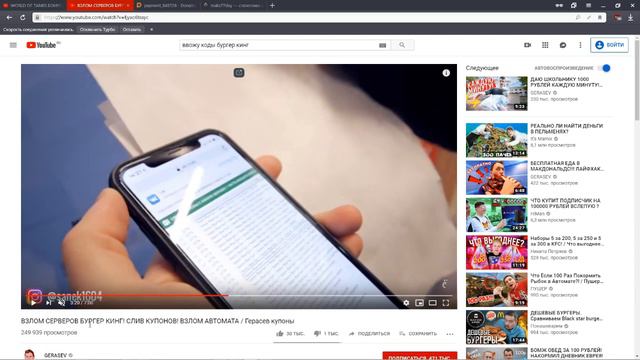Viewport: 640px width, 360px height.
Task: Click the ВОЙТИ sign-in button
Action: 609,45
